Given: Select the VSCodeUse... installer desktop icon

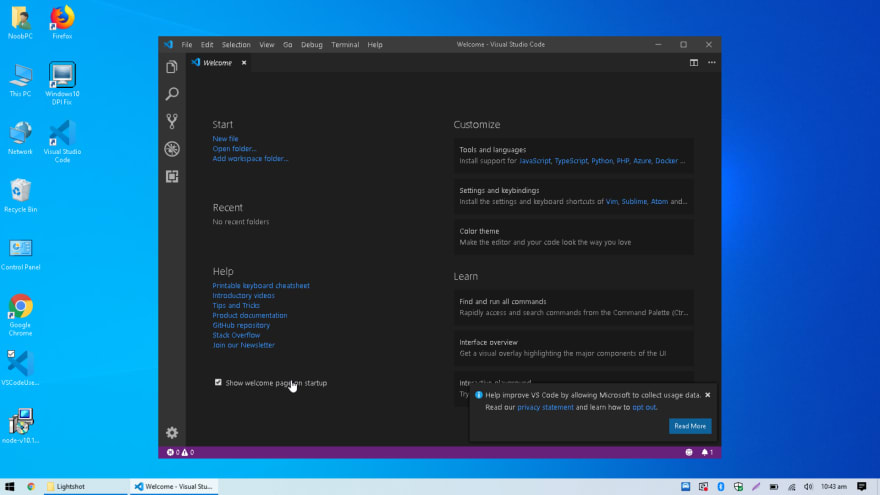Looking at the screenshot, I should 20,369.
